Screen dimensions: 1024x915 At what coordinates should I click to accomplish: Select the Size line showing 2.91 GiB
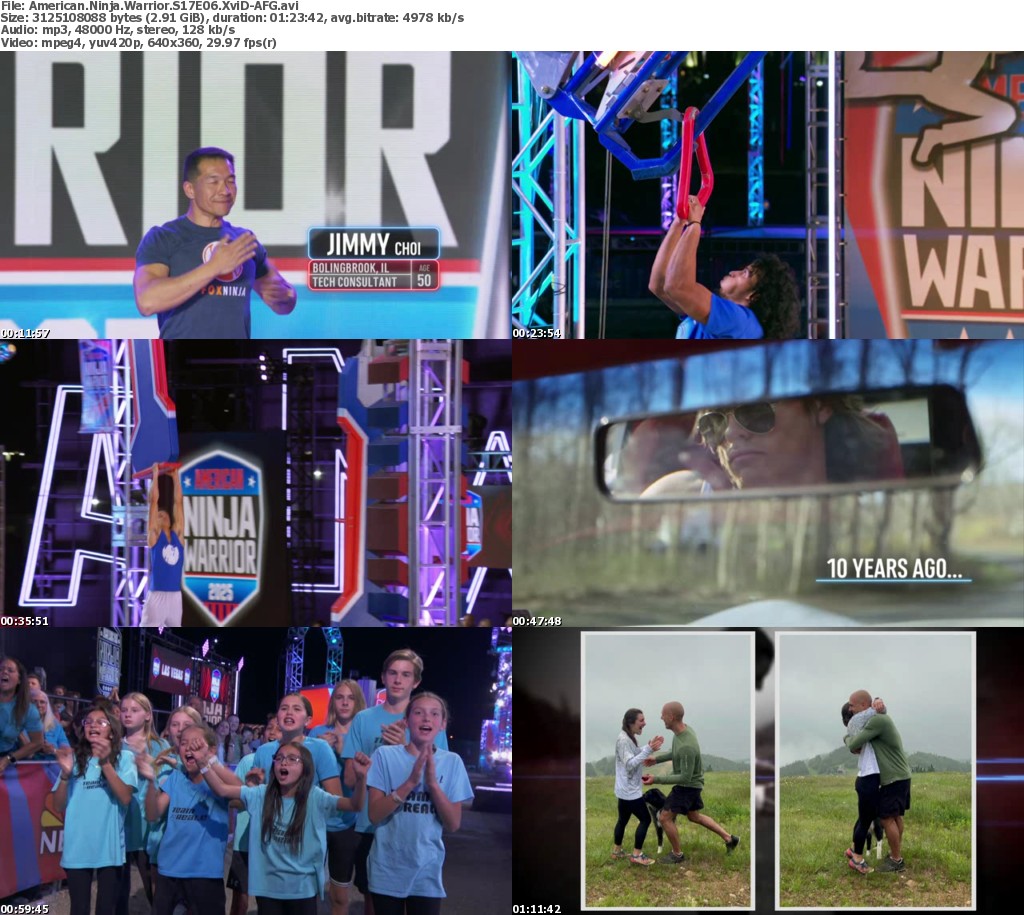(x=232, y=18)
